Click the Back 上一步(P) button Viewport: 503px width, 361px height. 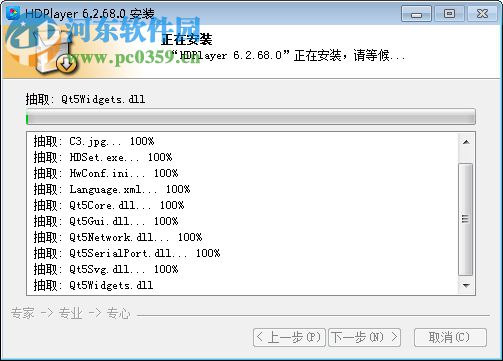(289, 337)
